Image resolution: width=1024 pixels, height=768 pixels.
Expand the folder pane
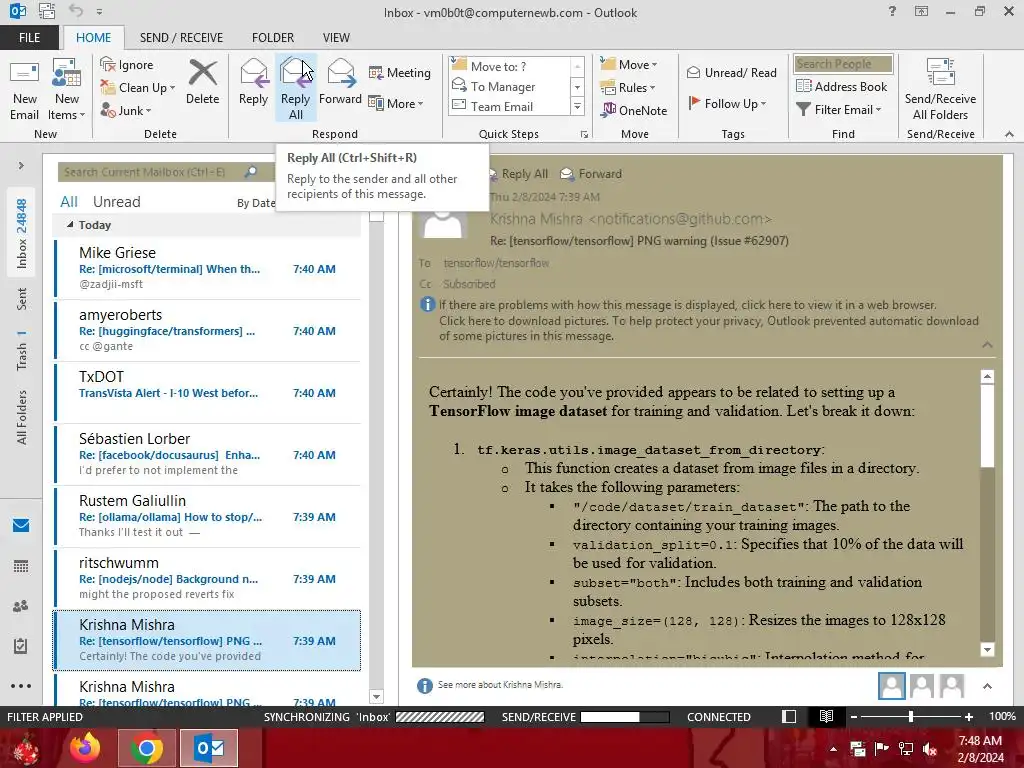(21, 166)
